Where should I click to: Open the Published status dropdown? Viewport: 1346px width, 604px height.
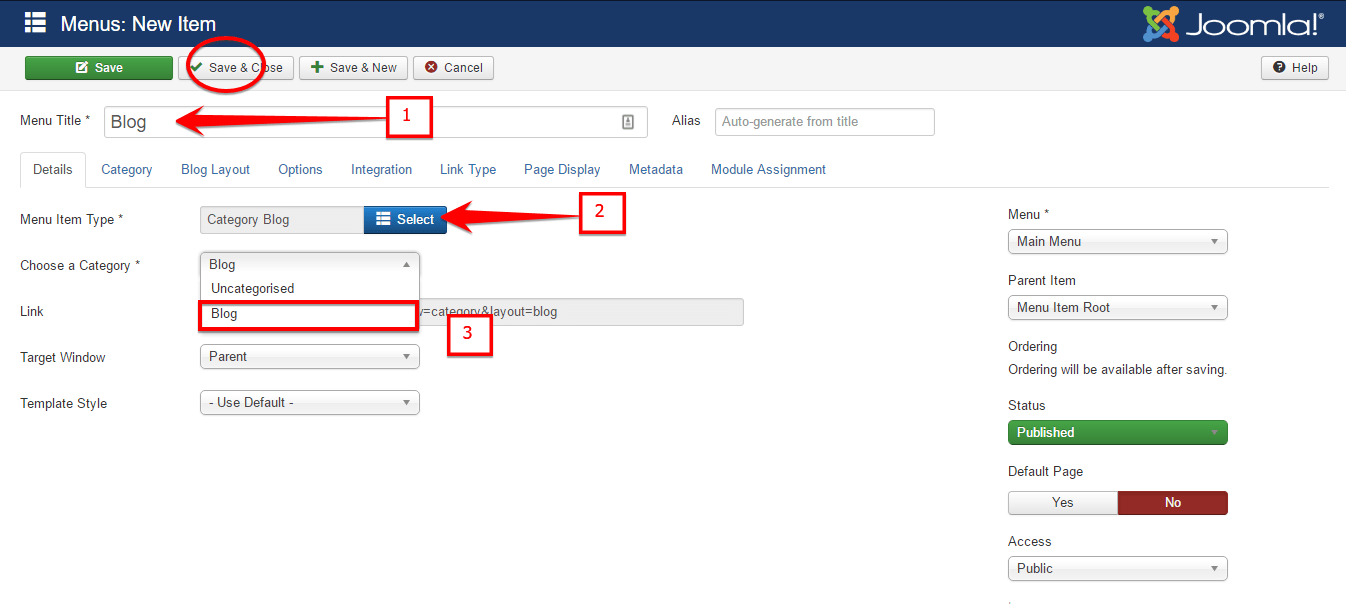[1117, 432]
